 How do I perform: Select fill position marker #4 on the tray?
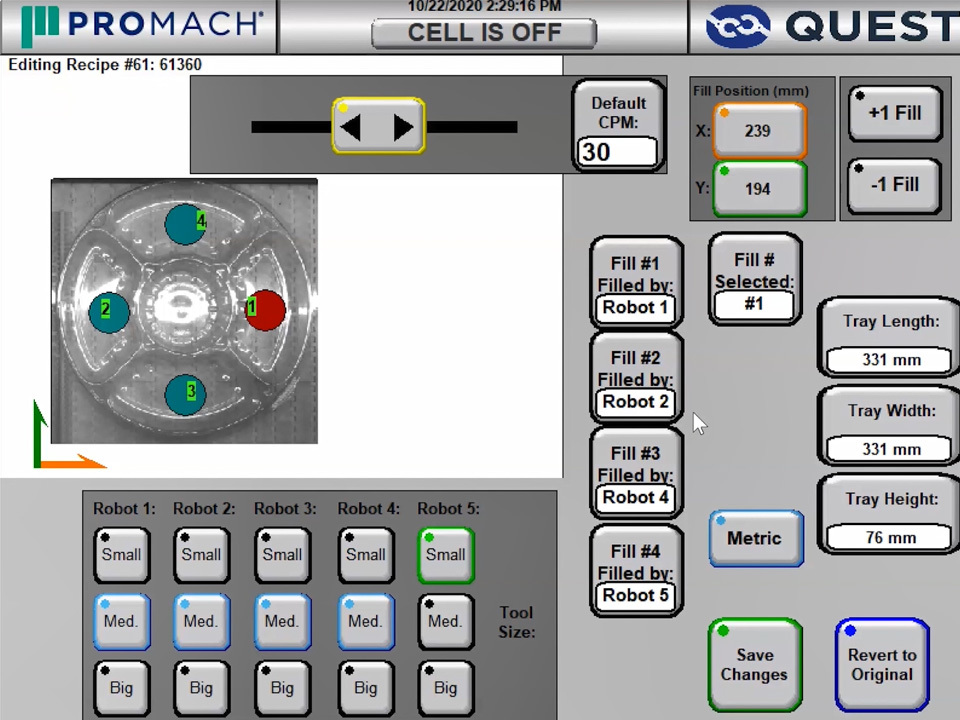pos(186,225)
